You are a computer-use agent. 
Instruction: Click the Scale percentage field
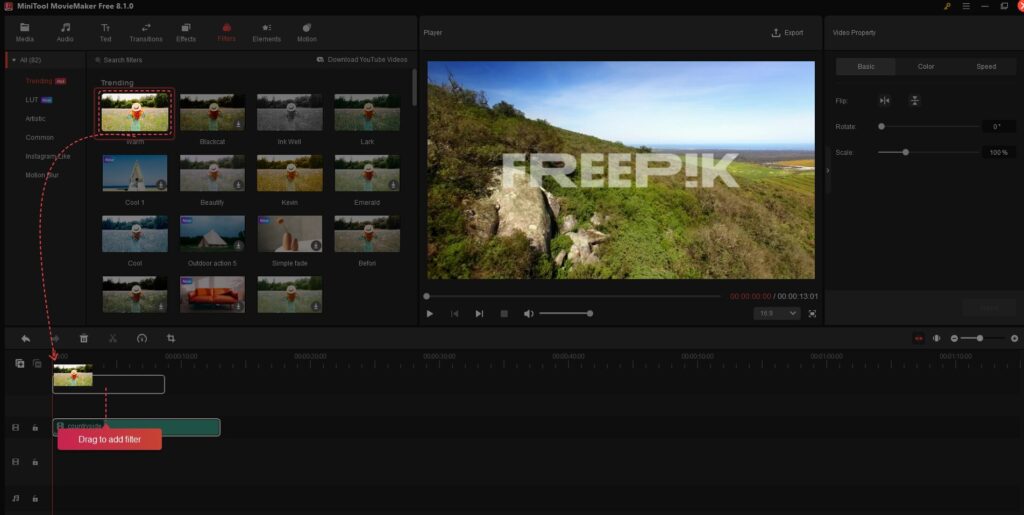click(999, 152)
